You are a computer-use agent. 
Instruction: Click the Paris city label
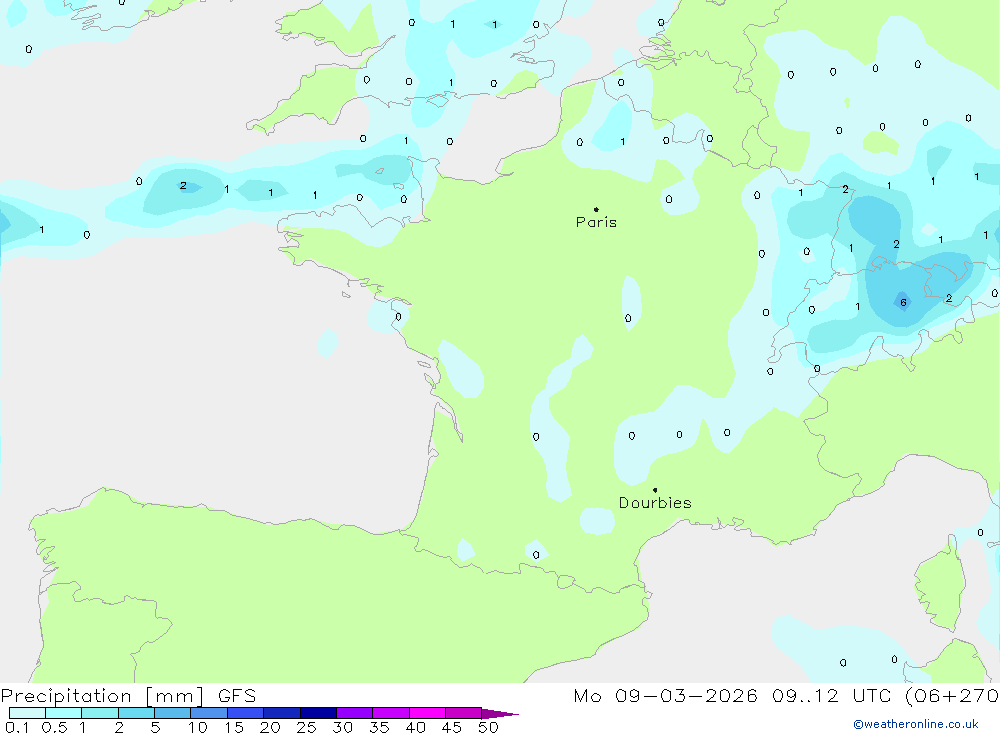click(x=596, y=222)
